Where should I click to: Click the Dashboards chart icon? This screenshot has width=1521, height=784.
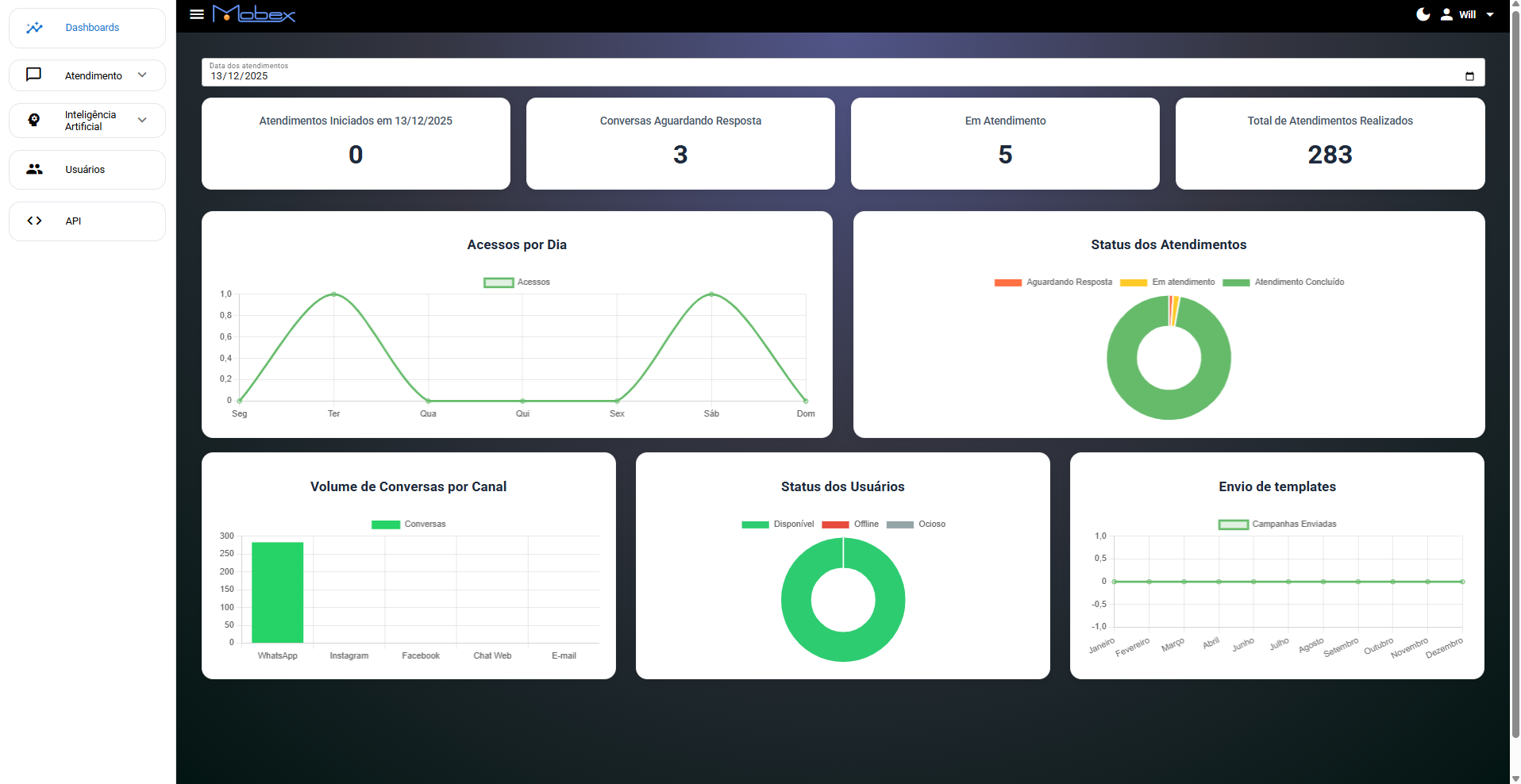tap(34, 28)
